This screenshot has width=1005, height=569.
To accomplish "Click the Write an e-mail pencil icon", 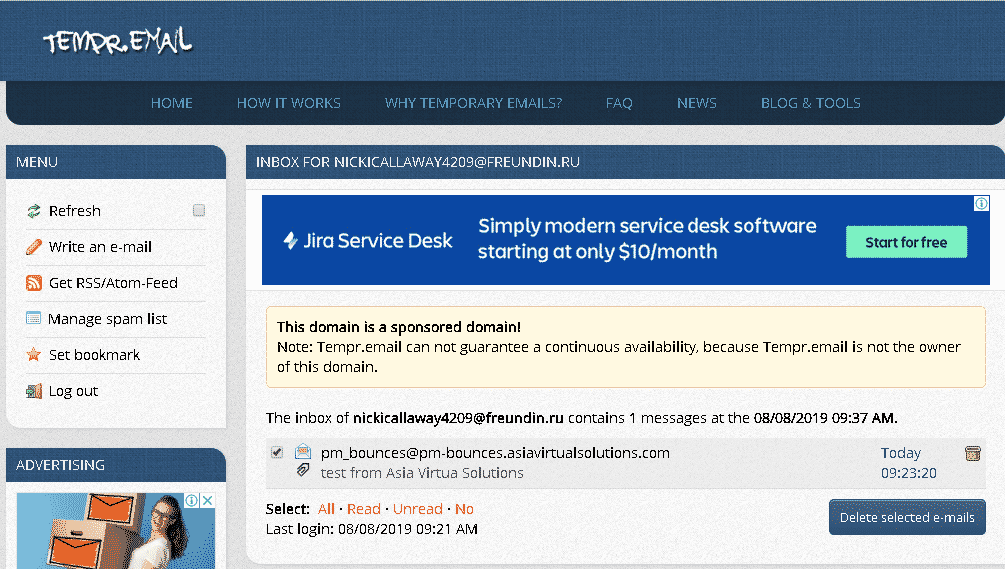I will (x=34, y=247).
